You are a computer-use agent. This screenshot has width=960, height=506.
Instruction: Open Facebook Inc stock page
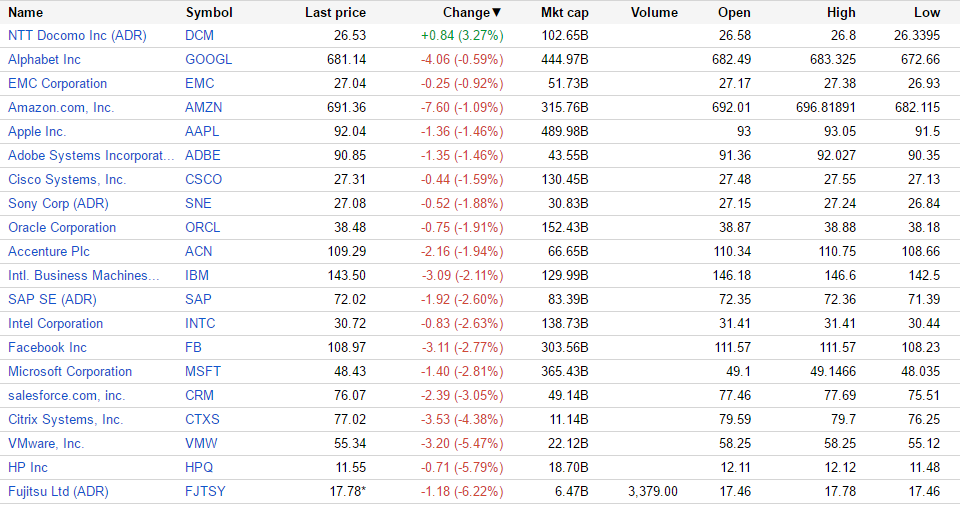tap(47, 347)
